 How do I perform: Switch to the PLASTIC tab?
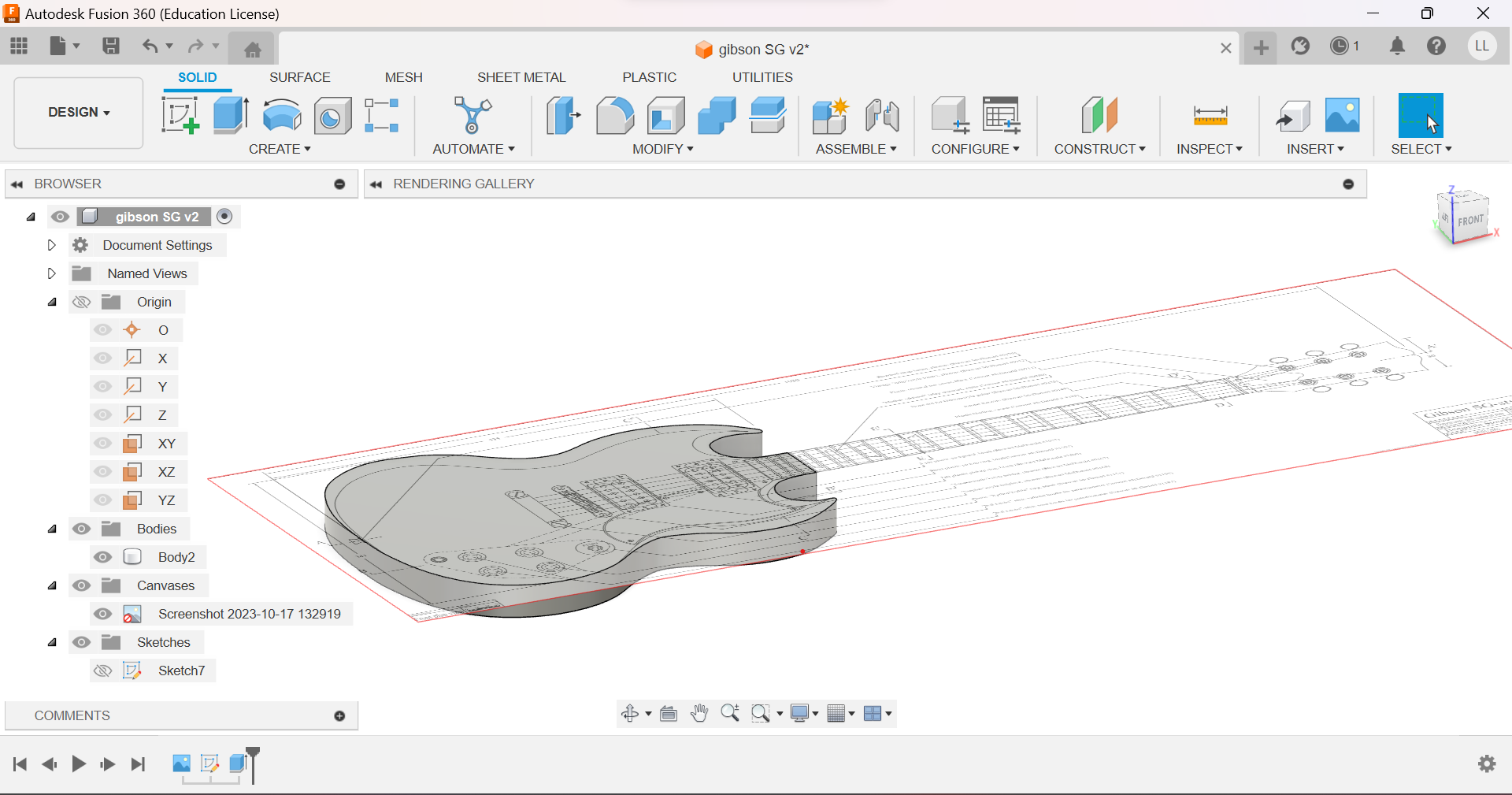(x=650, y=77)
